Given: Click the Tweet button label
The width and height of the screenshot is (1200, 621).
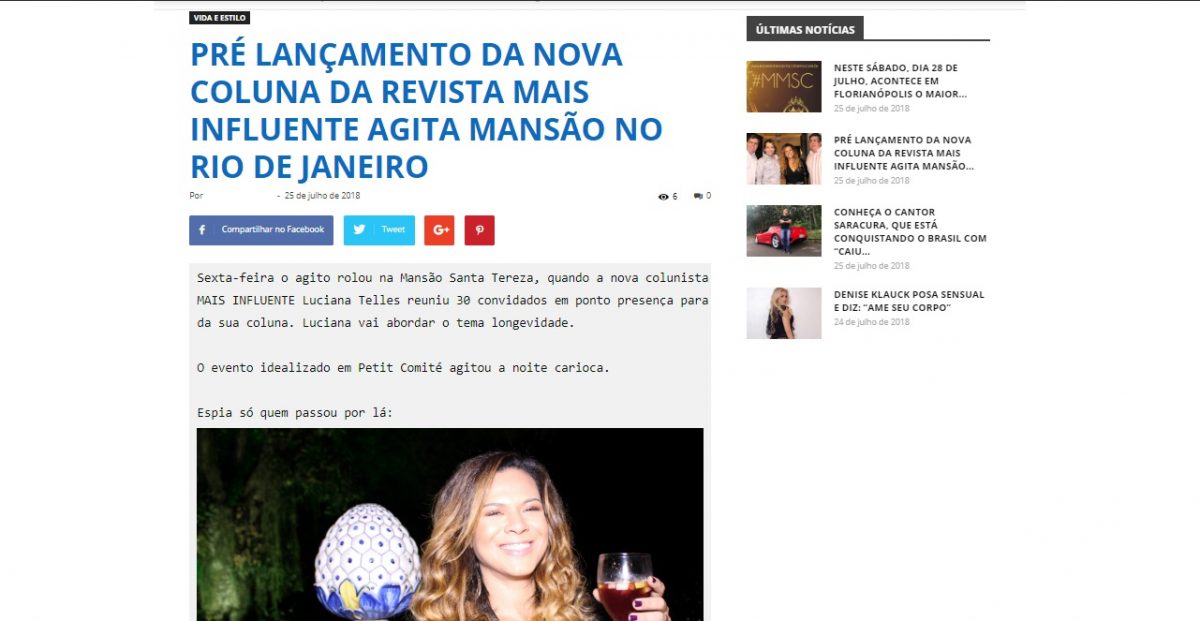Looking at the screenshot, I should [393, 230].
